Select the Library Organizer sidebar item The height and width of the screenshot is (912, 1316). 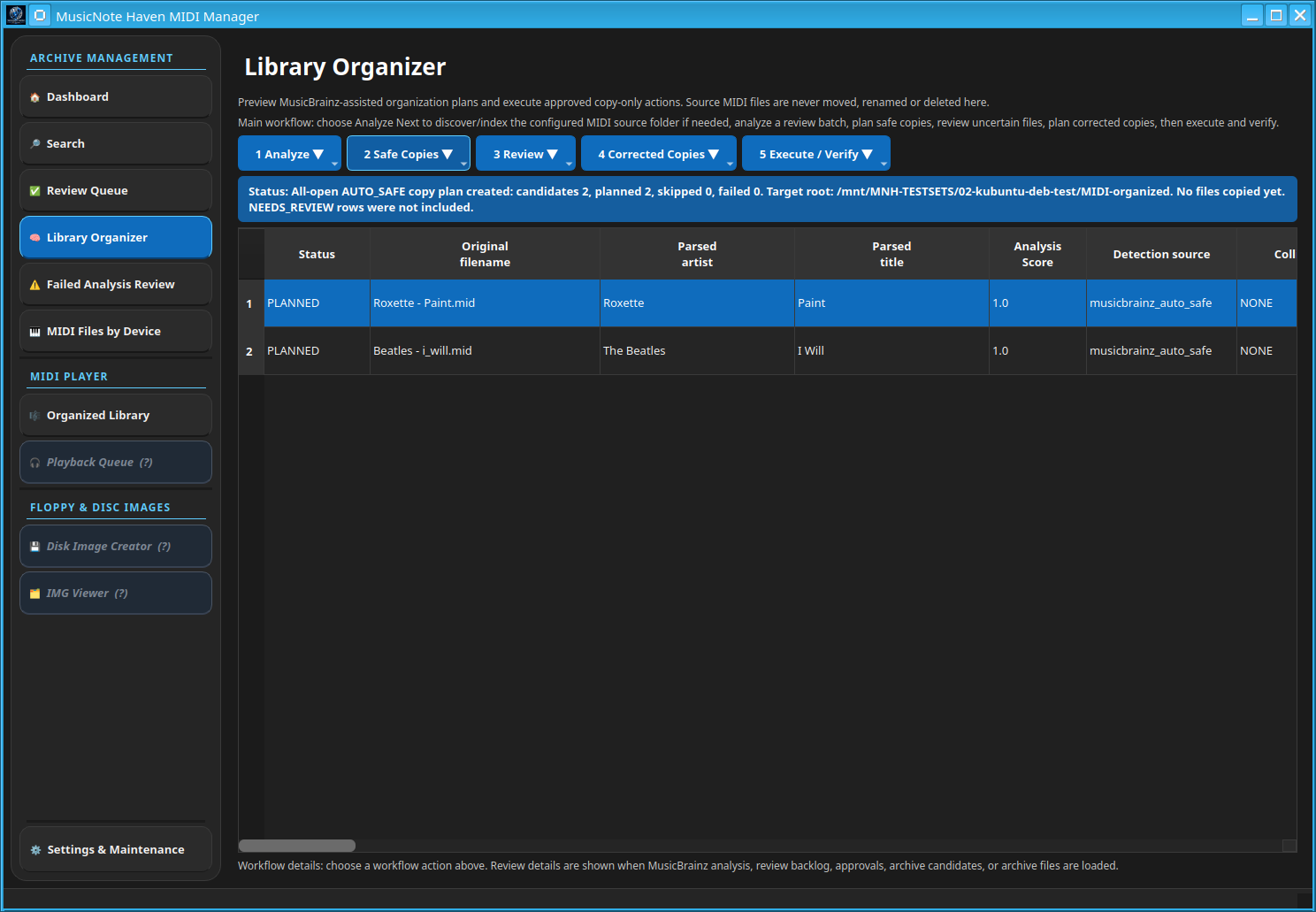(116, 237)
